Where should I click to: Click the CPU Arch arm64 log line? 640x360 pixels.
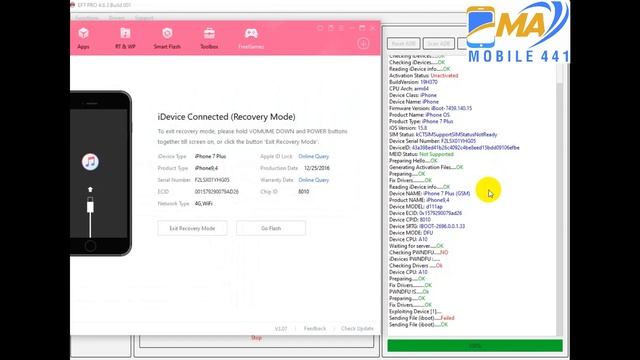(409, 89)
